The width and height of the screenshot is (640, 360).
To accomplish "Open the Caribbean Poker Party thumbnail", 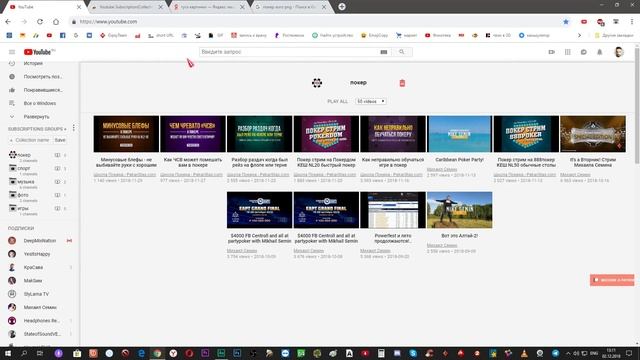I will pyautogui.click(x=460, y=134).
